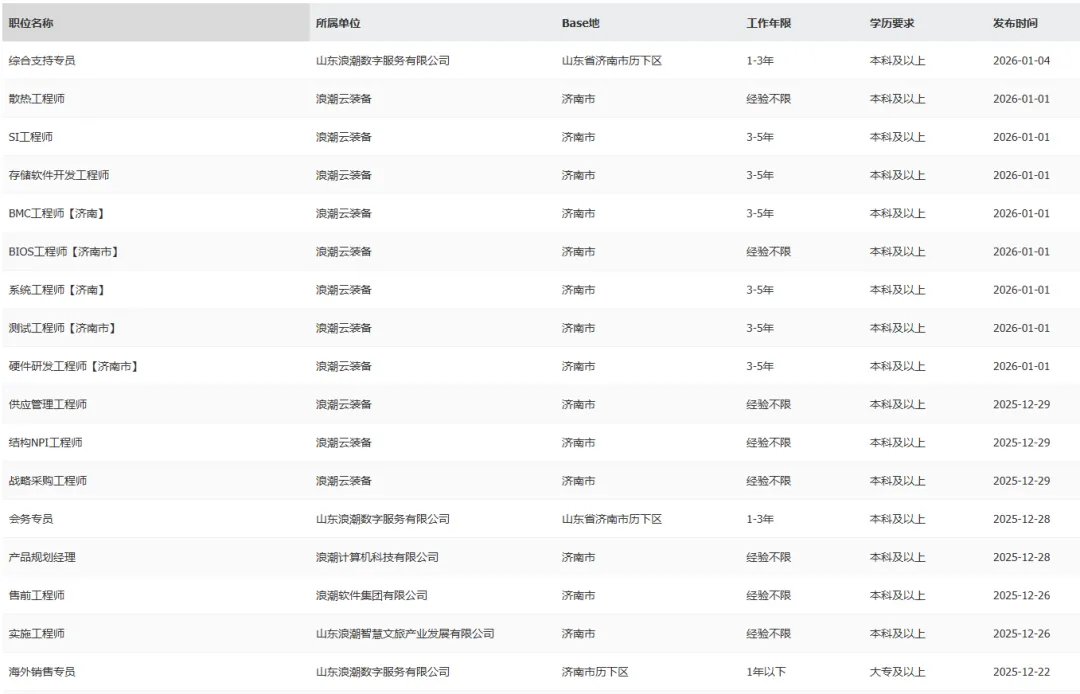Select 山东浪潮数字服务有限公司 in the 综合支持专员 row
This screenshot has width=1080, height=694.
[383, 61]
